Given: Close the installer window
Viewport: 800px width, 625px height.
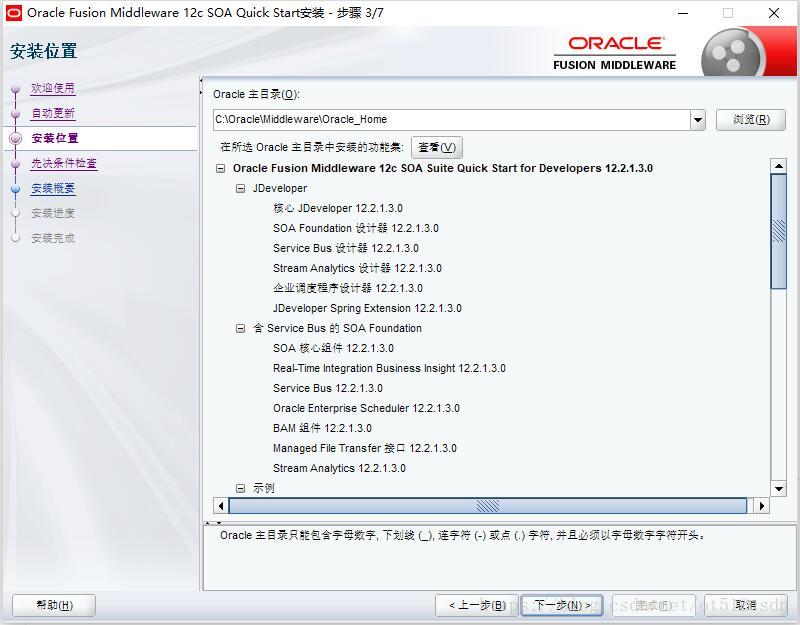Looking at the screenshot, I should pyautogui.click(x=773, y=13).
